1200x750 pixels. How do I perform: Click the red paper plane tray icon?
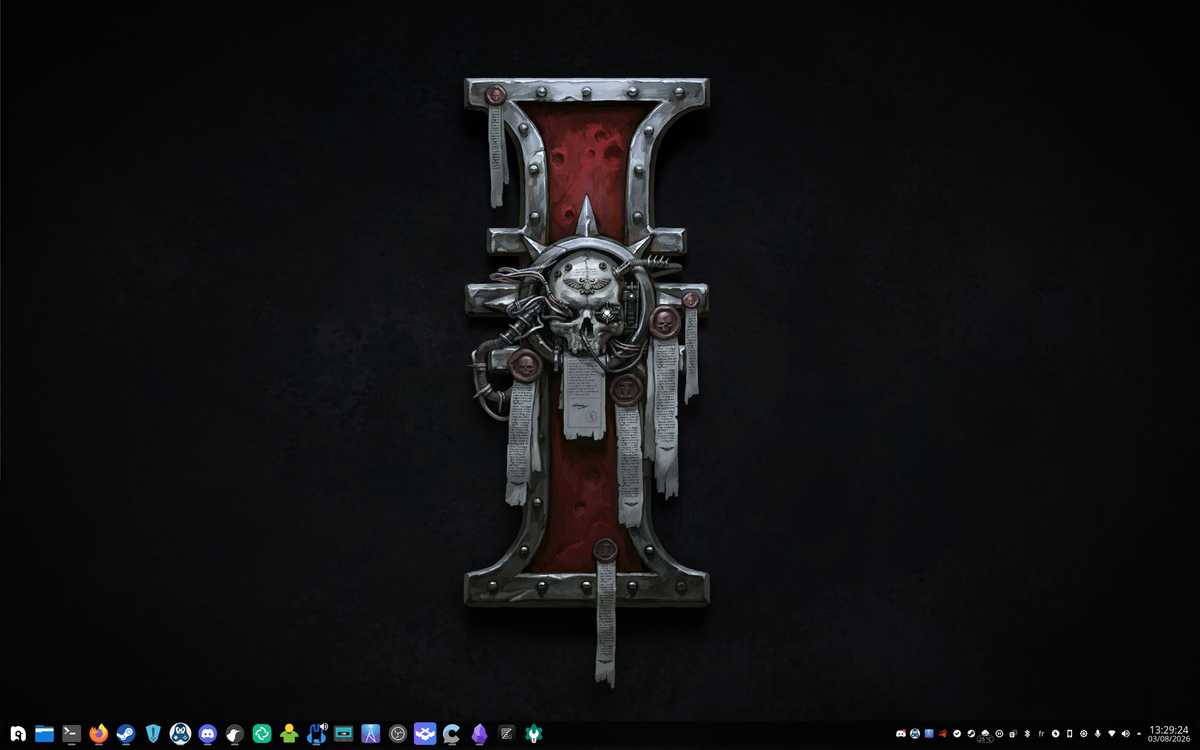[943, 733]
